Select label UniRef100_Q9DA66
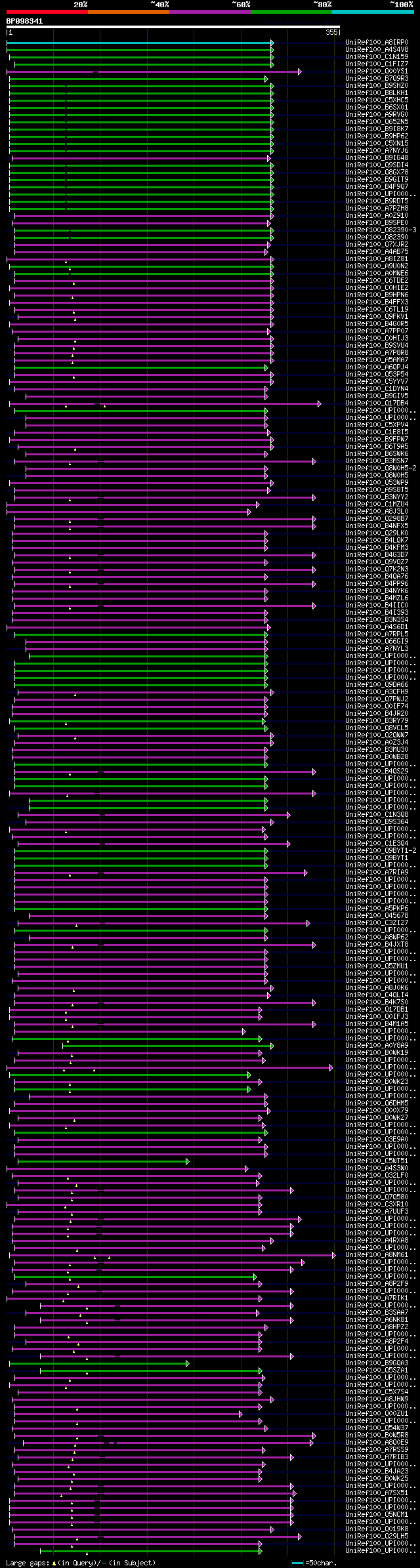This screenshot has height=1568, width=420. click(x=377, y=685)
